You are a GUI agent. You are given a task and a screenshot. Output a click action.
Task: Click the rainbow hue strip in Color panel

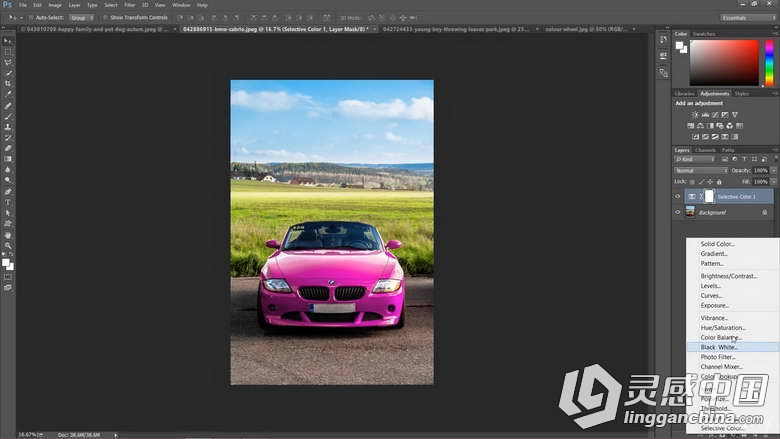coord(769,63)
